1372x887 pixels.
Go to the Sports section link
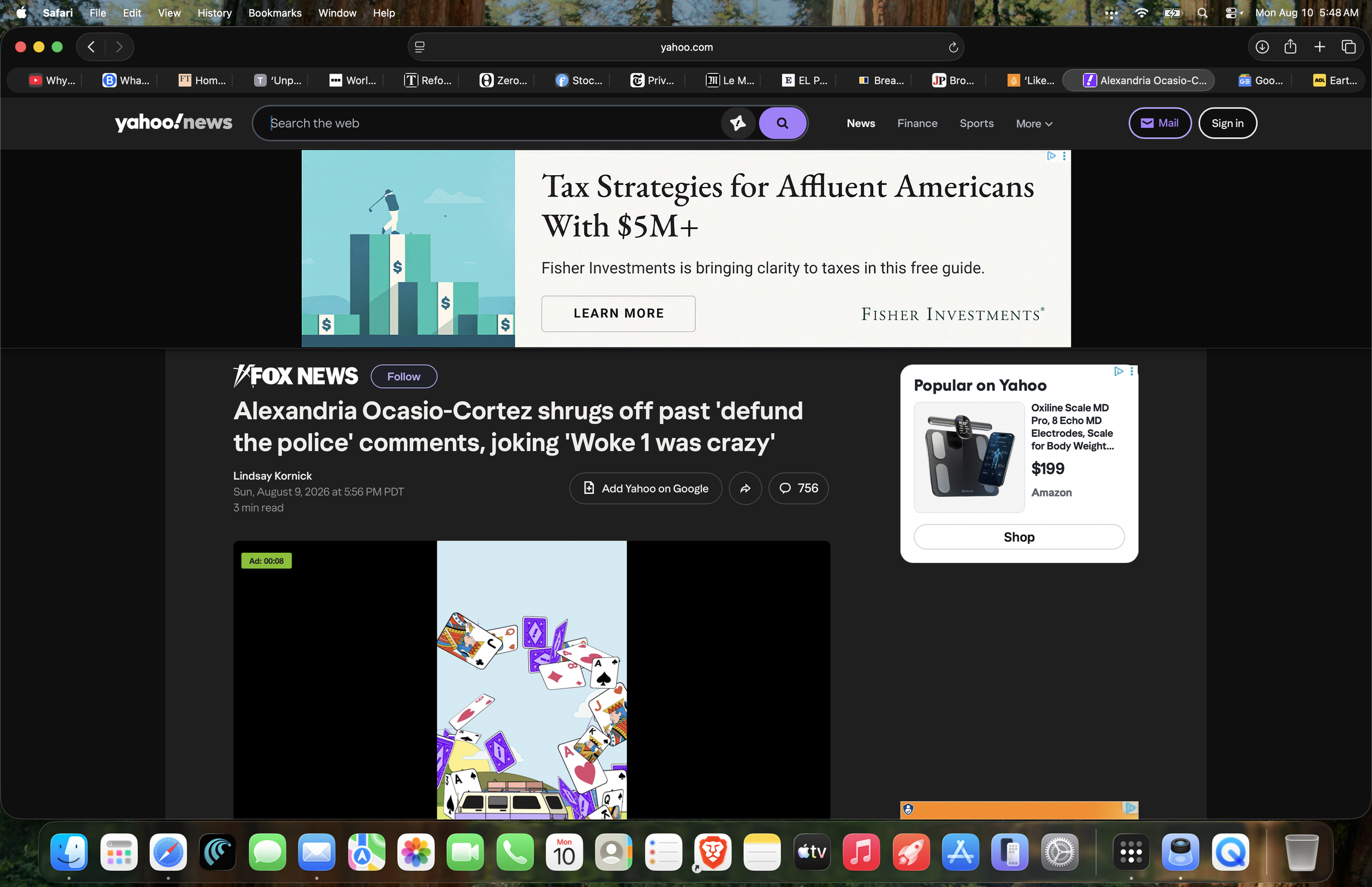[976, 123]
